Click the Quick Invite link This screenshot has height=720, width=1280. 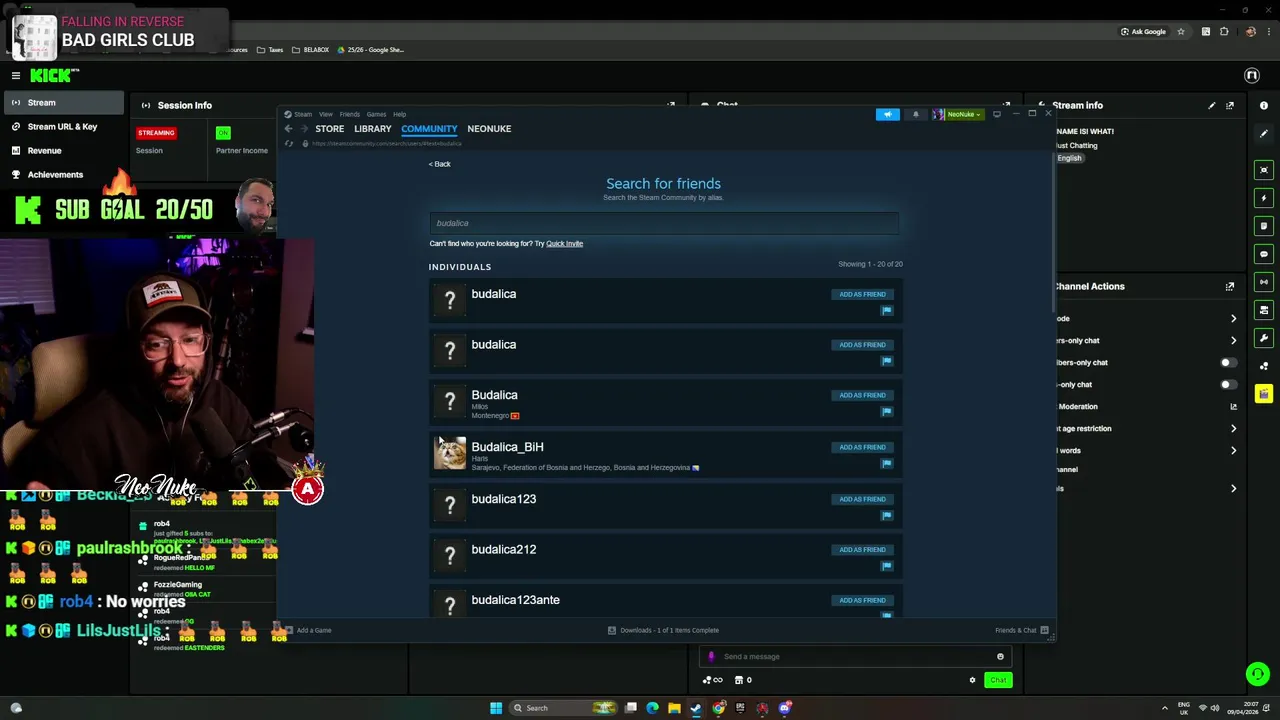click(564, 243)
